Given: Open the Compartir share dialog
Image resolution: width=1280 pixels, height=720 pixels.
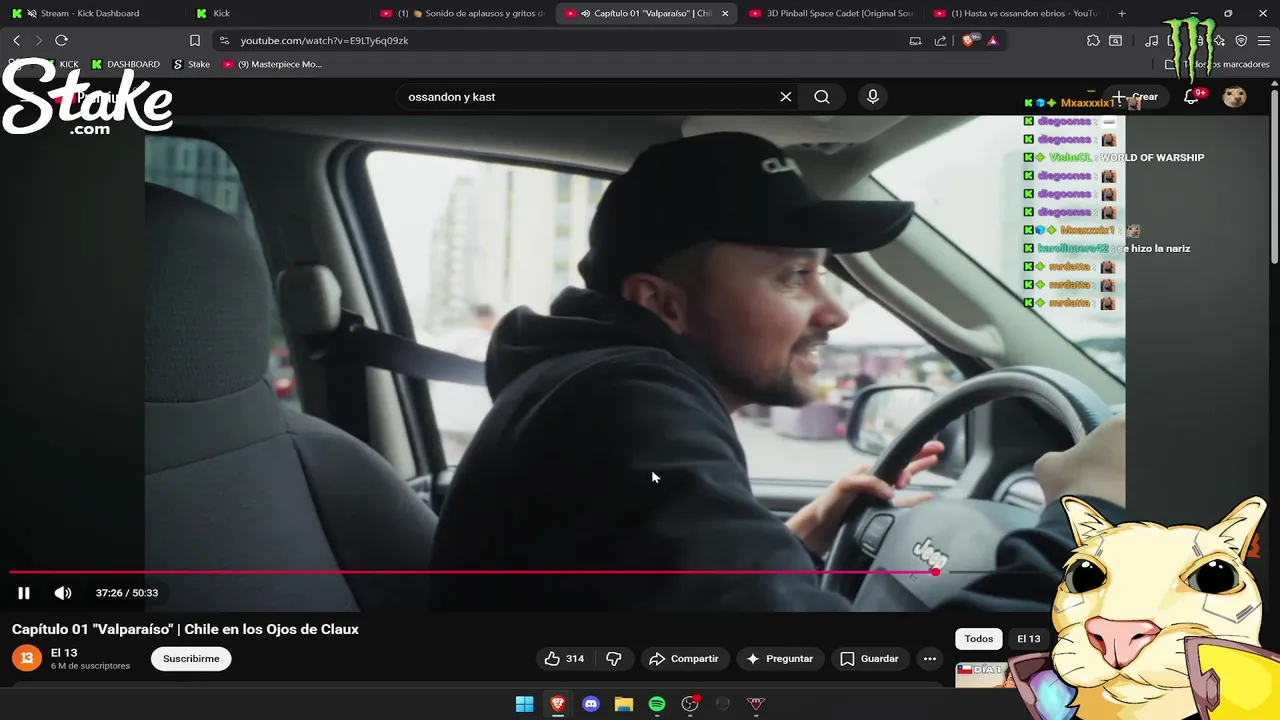Looking at the screenshot, I should (684, 659).
